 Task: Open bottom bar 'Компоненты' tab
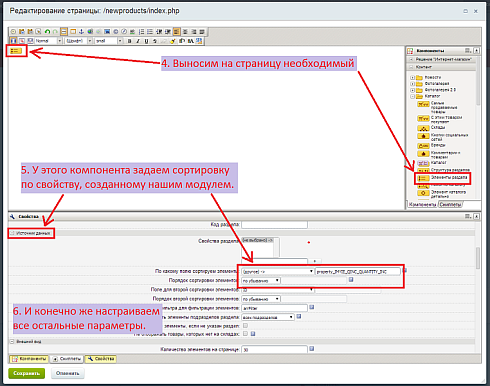tap(29, 359)
